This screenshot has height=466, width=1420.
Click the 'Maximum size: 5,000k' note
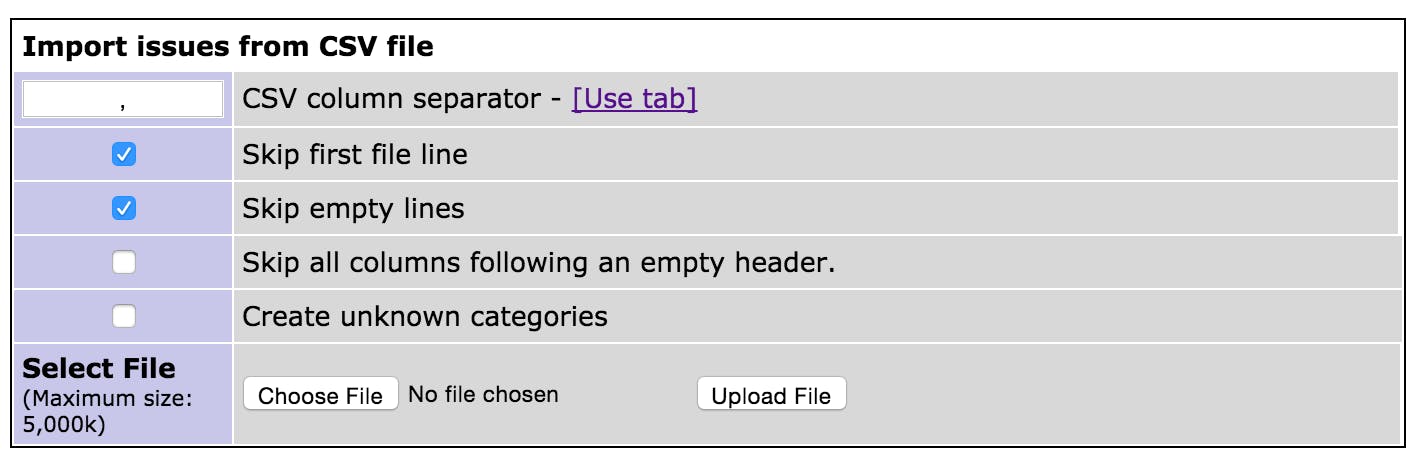tap(106, 410)
